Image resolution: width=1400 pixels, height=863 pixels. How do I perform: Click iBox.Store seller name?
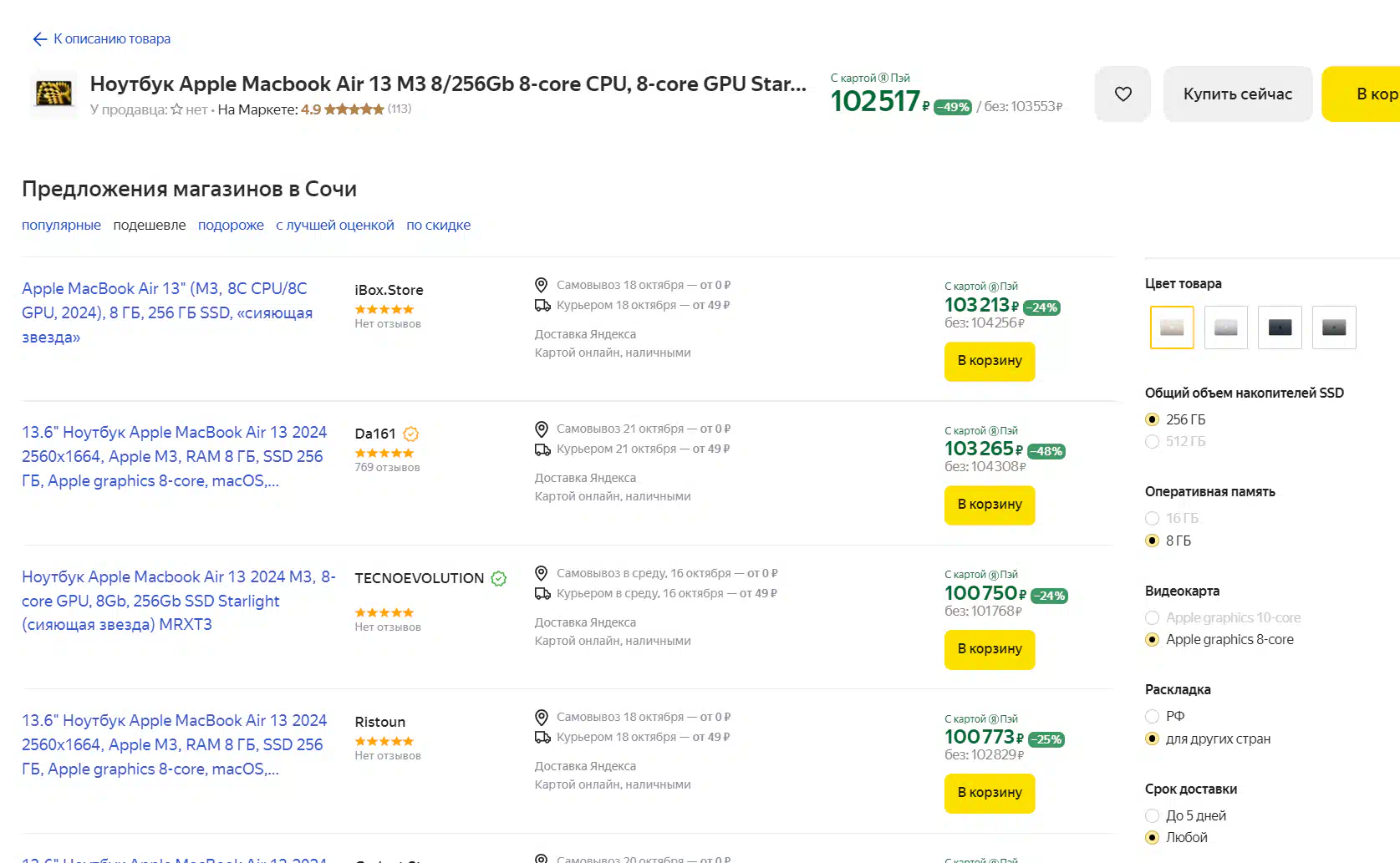pos(389,290)
